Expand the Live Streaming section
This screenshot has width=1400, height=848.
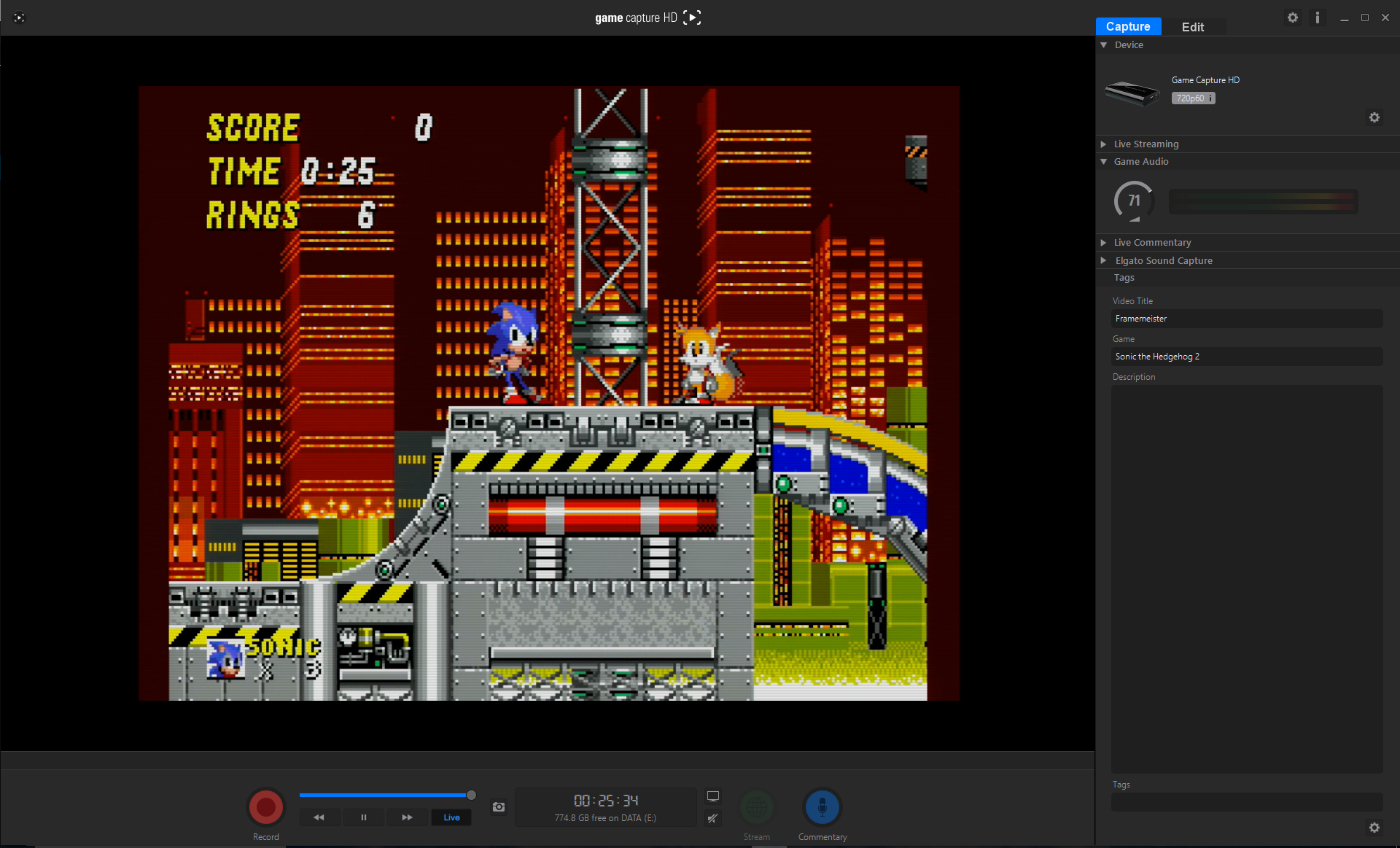click(1104, 144)
